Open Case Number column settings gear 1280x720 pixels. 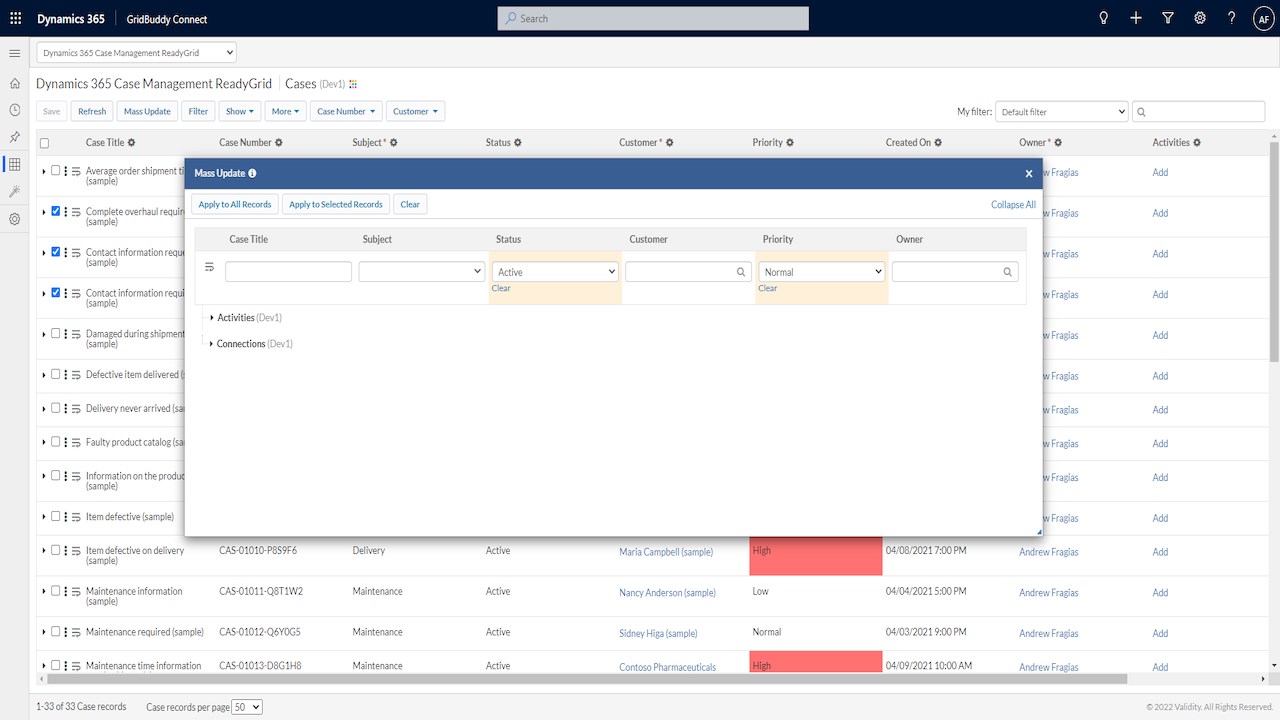pos(279,143)
